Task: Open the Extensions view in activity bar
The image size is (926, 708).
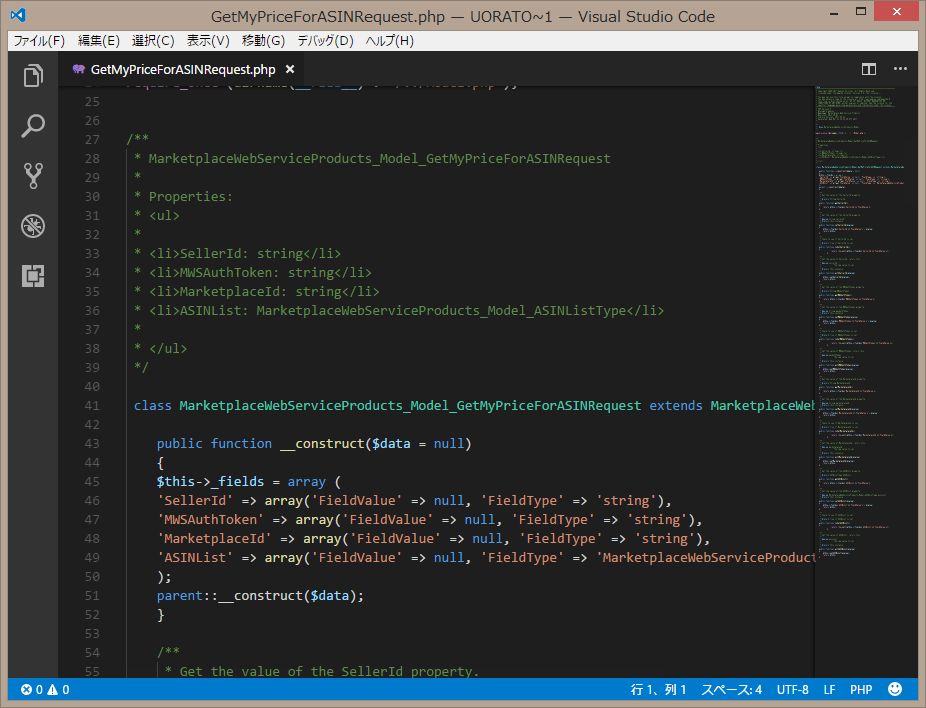Action: (33, 276)
